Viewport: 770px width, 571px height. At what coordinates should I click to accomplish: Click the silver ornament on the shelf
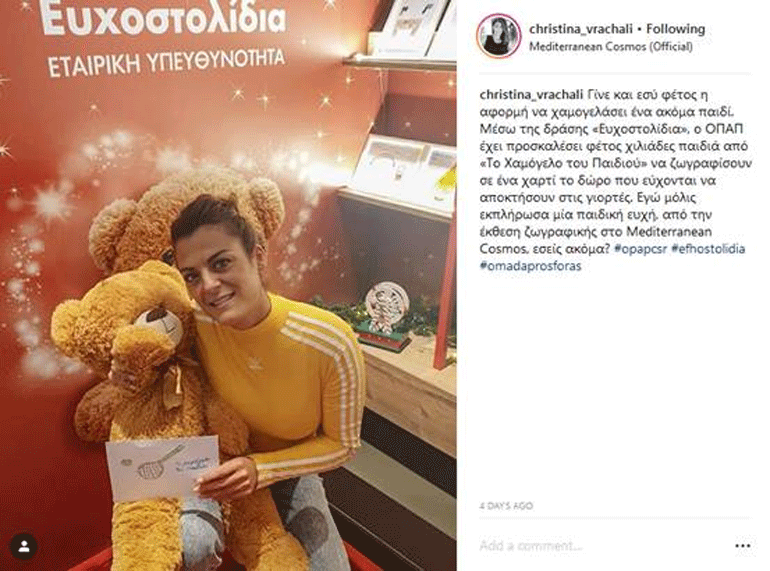tap(386, 307)
